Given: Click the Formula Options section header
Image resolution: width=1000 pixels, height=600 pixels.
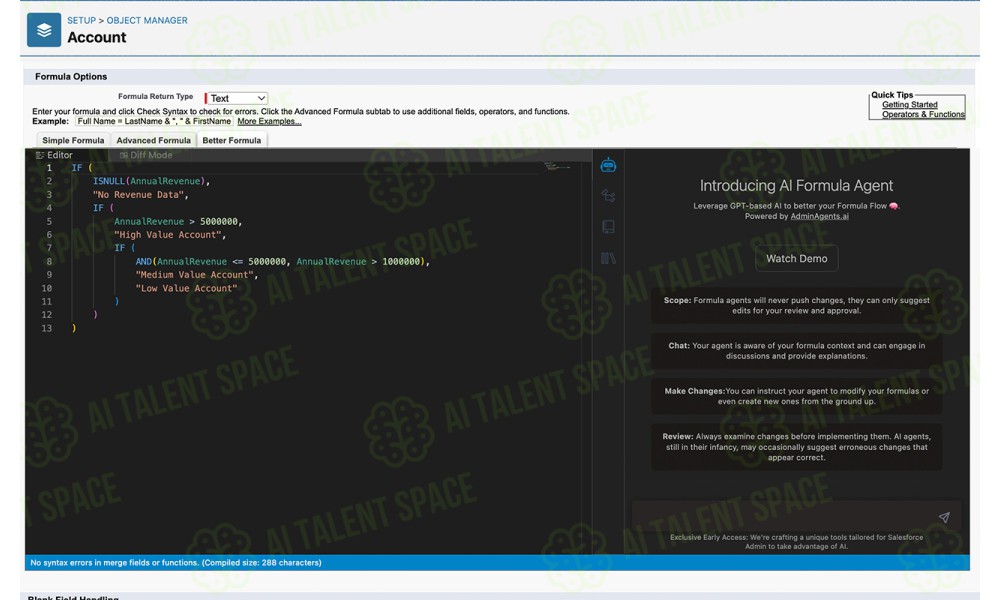Looking at the screenshot, I should point(71,77).
